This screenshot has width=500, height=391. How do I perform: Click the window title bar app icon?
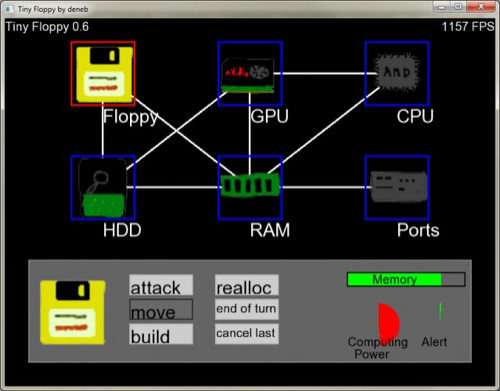point(10,9)
